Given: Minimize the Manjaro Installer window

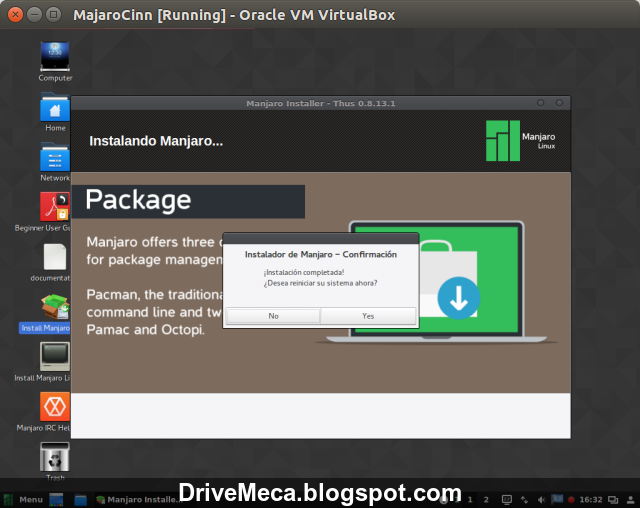Looking at the screenshot, I should pos(540,103).
